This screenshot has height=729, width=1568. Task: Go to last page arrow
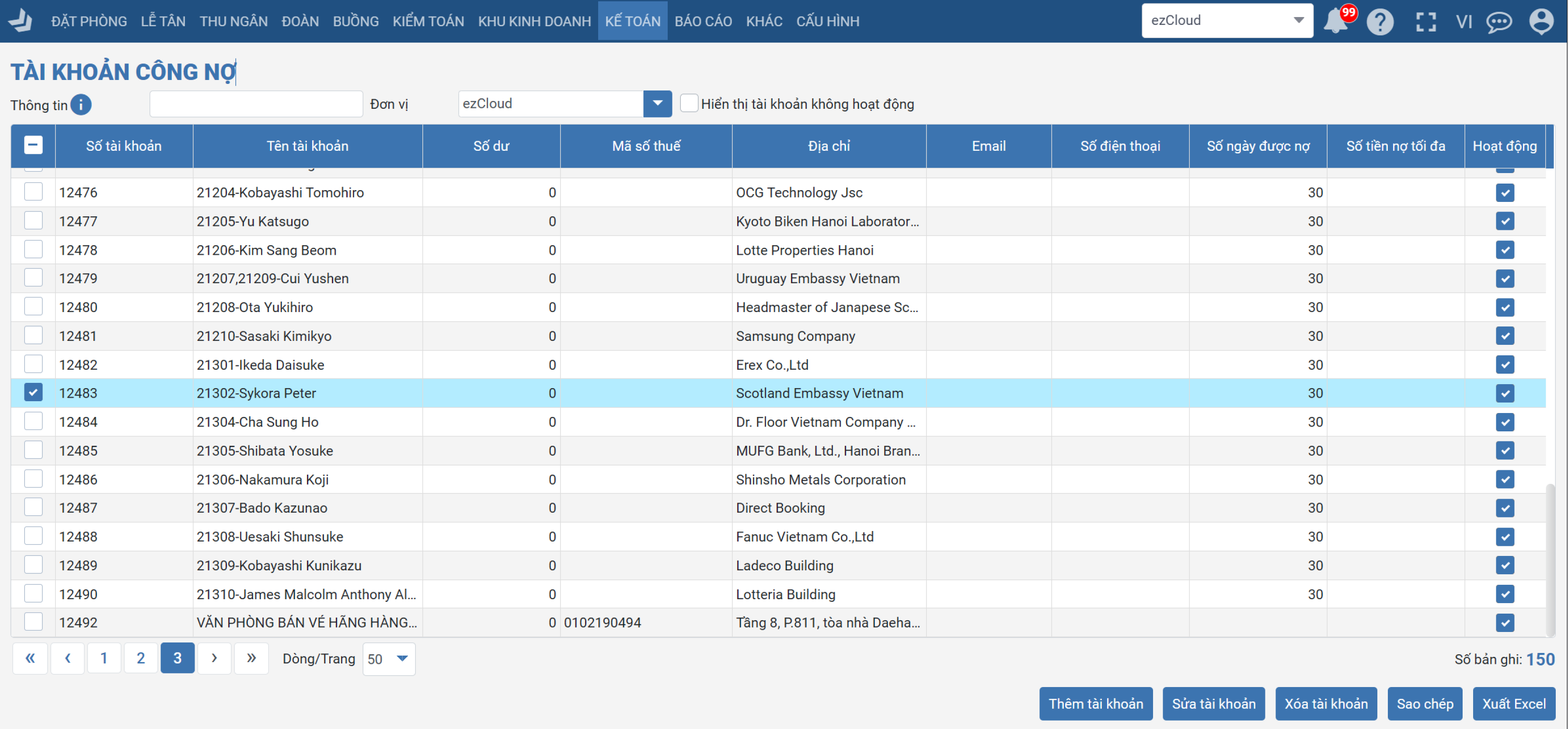251,658
